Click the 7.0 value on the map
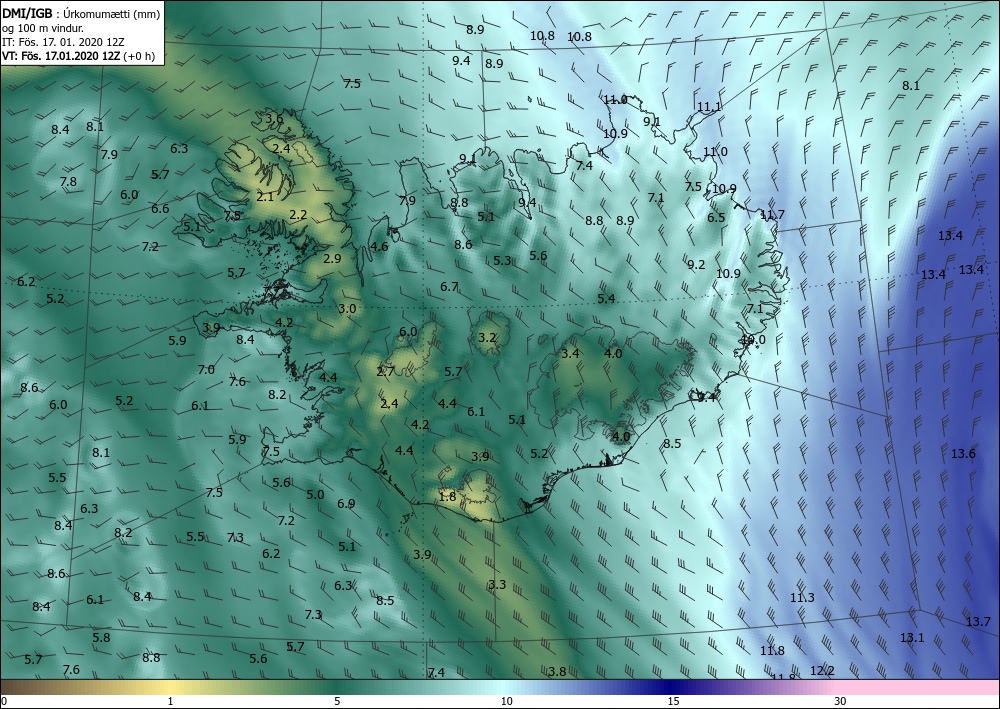1000x709 pixels. click(206, 369)
